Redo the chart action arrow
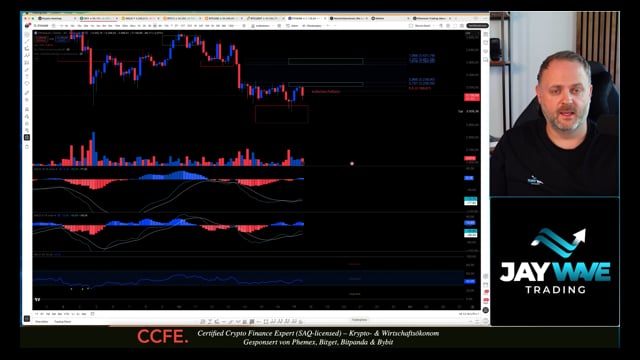 click(335, 26)
